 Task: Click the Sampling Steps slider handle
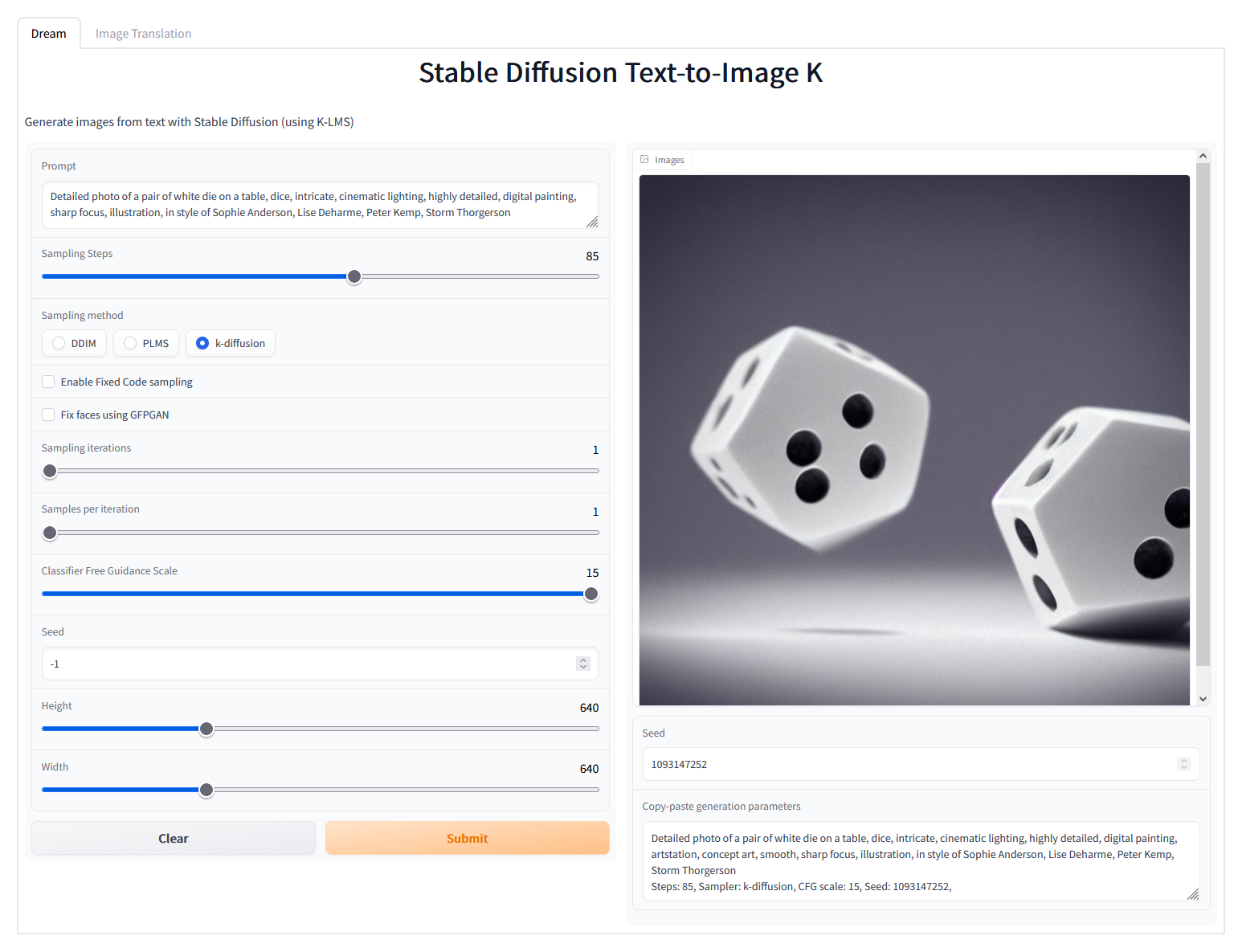pos(354,276)
